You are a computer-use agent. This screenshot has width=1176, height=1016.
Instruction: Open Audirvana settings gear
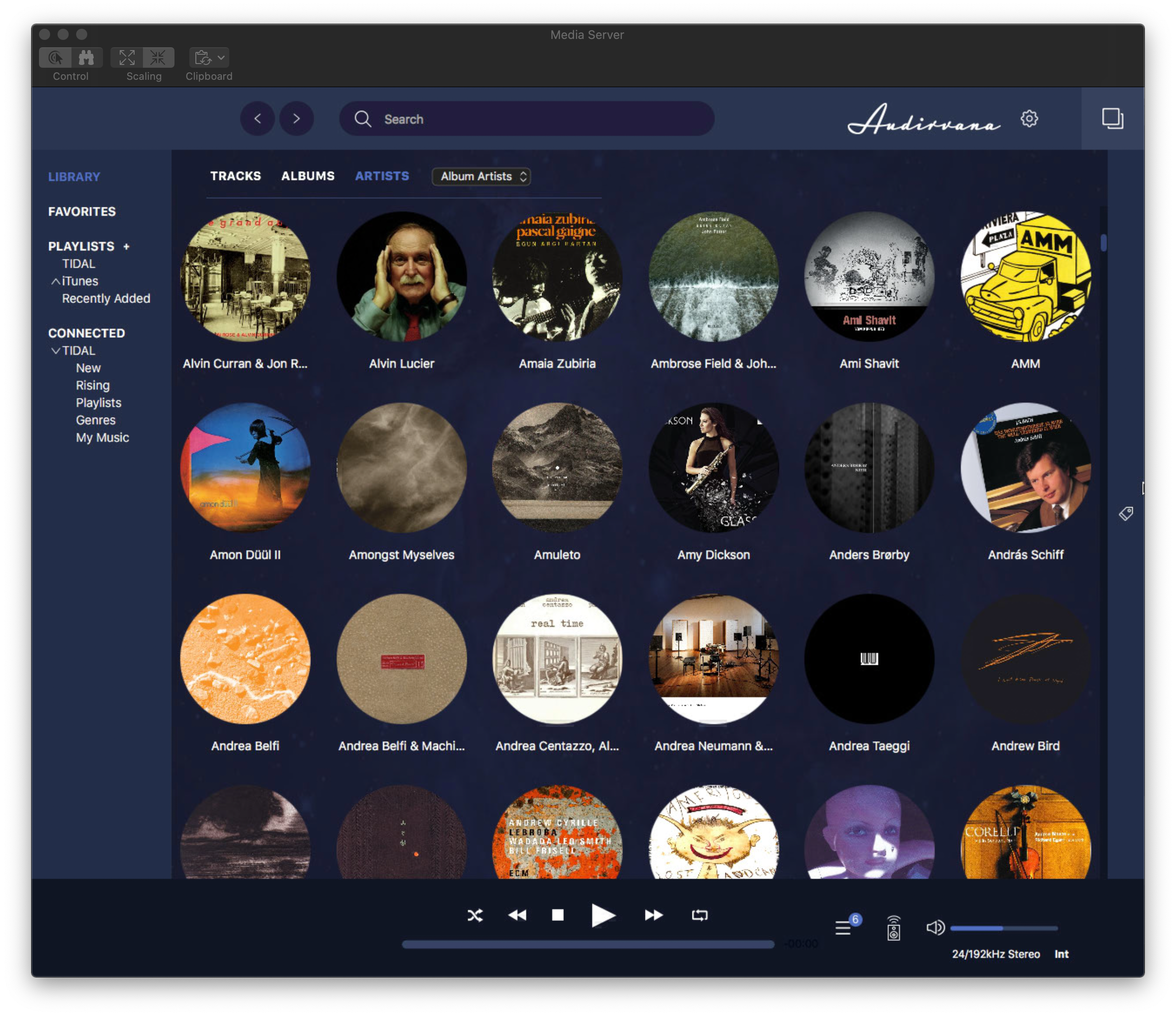point(1029,119)
